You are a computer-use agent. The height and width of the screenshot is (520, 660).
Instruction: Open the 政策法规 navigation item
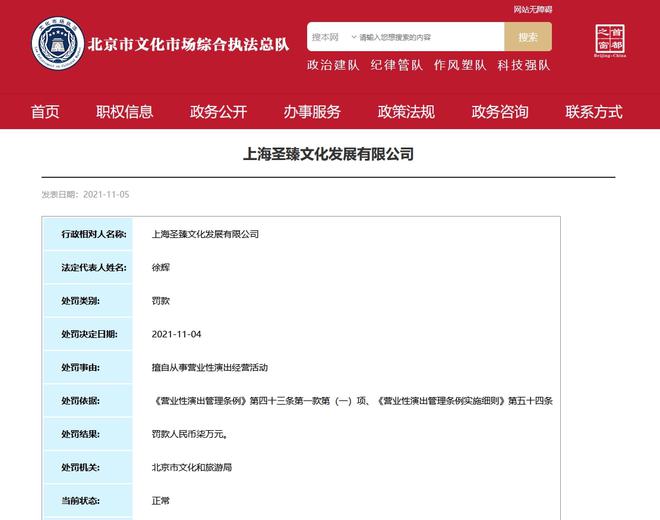coord(406,112)
